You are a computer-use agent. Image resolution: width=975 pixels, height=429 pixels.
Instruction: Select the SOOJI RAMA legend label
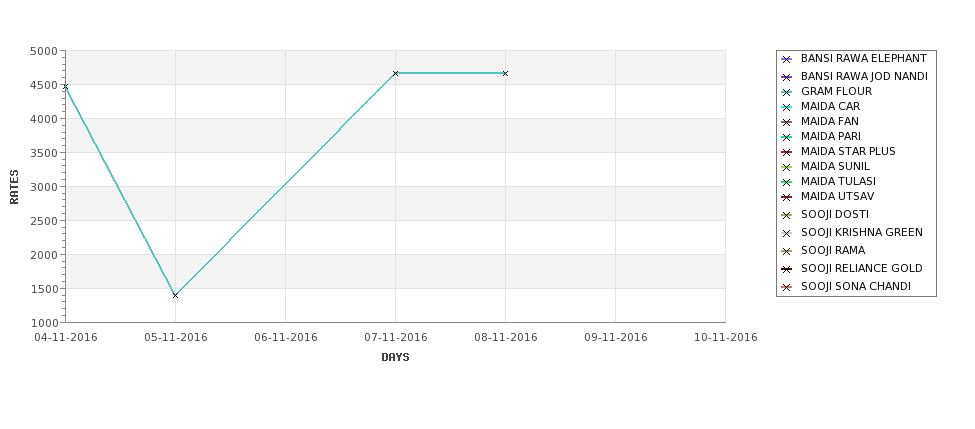[x=833, y=251]
